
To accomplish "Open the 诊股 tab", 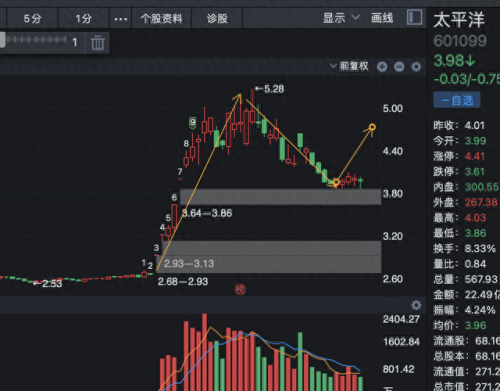I will (x=217, y=18).
